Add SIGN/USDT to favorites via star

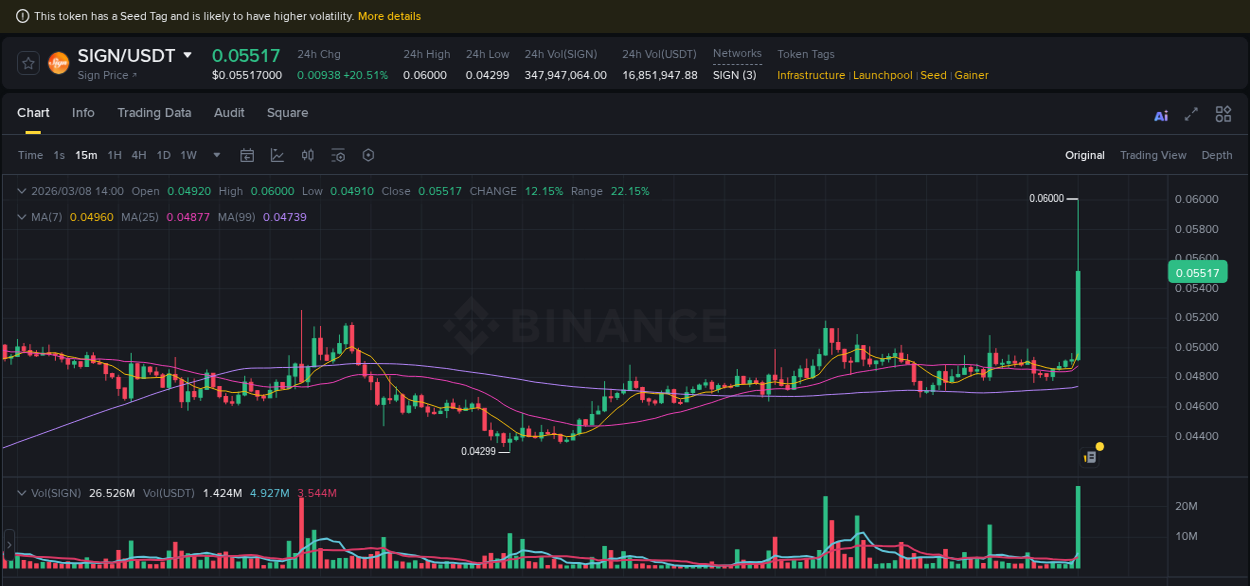click(27, 62)
